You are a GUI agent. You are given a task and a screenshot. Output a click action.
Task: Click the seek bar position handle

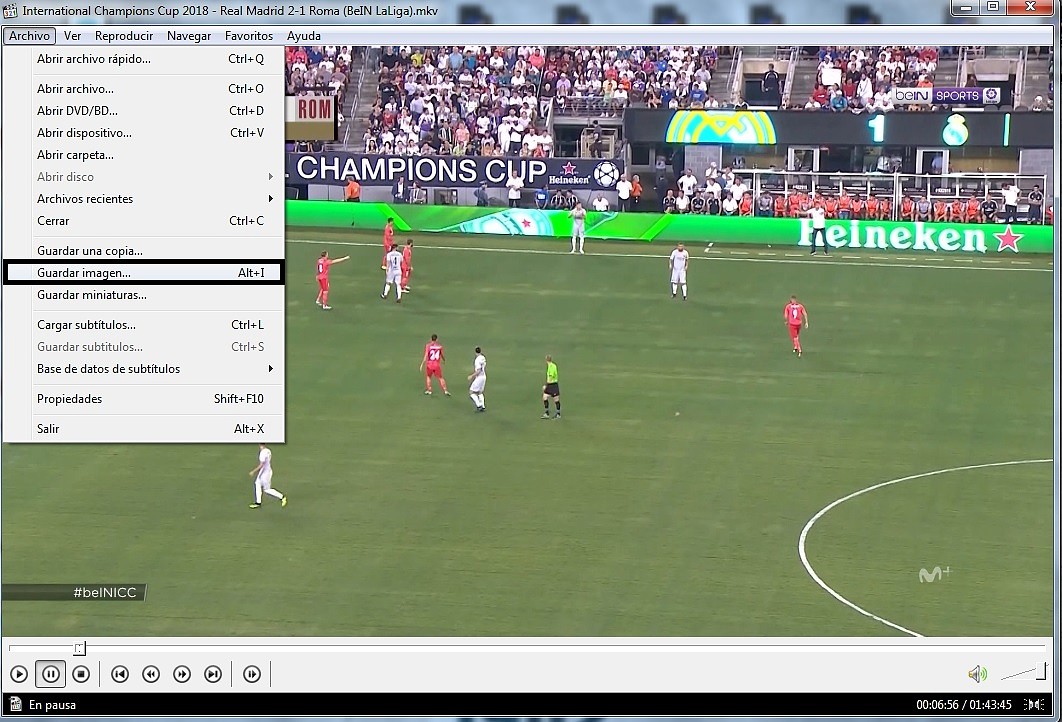click(80, 649)
